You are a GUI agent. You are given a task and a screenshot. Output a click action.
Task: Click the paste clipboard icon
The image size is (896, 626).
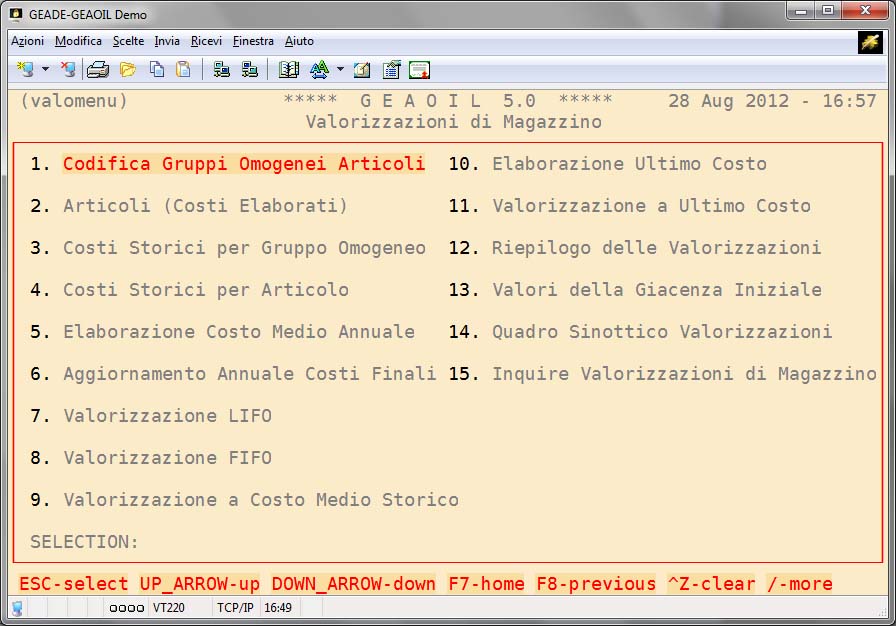tap(183, 70)
